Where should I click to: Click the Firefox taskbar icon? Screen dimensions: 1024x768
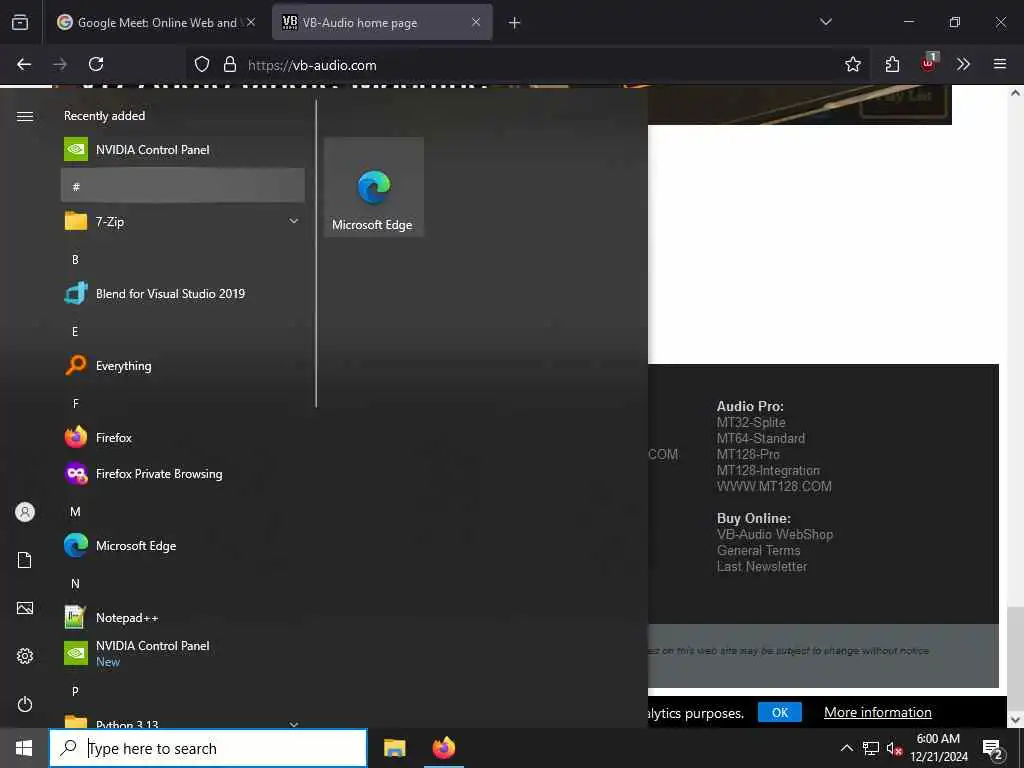443,748
